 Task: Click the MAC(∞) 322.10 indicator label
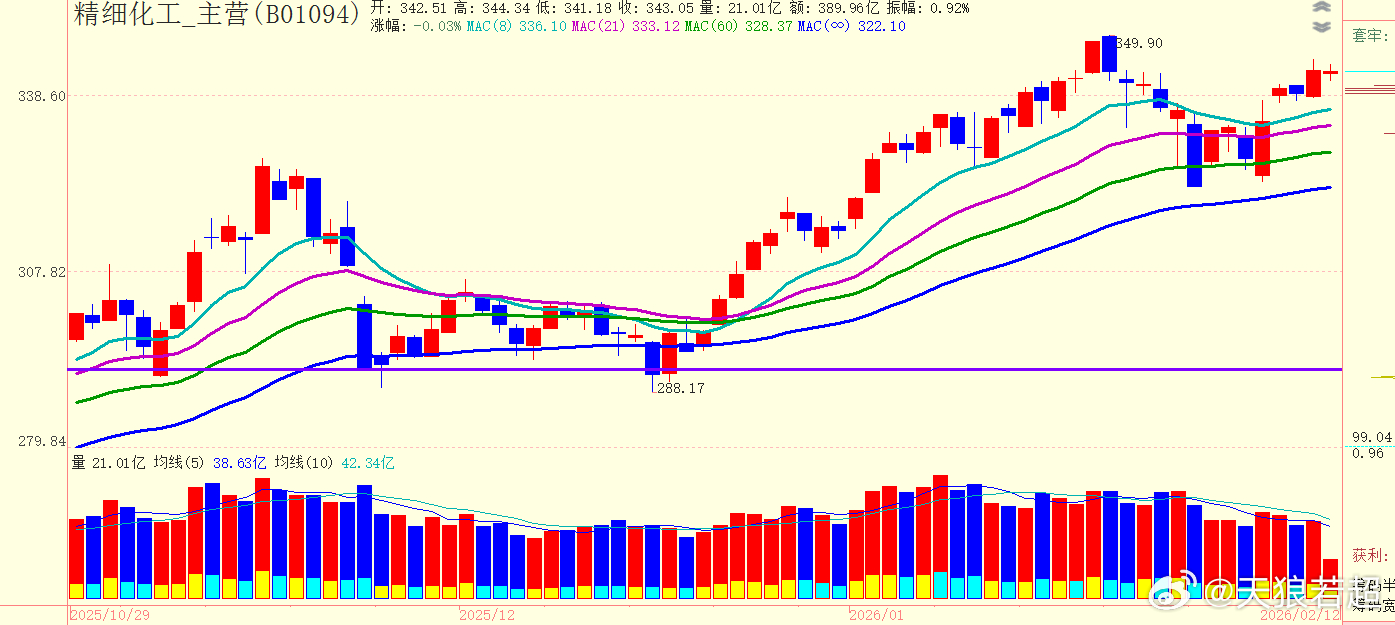[x=851, y=26]
